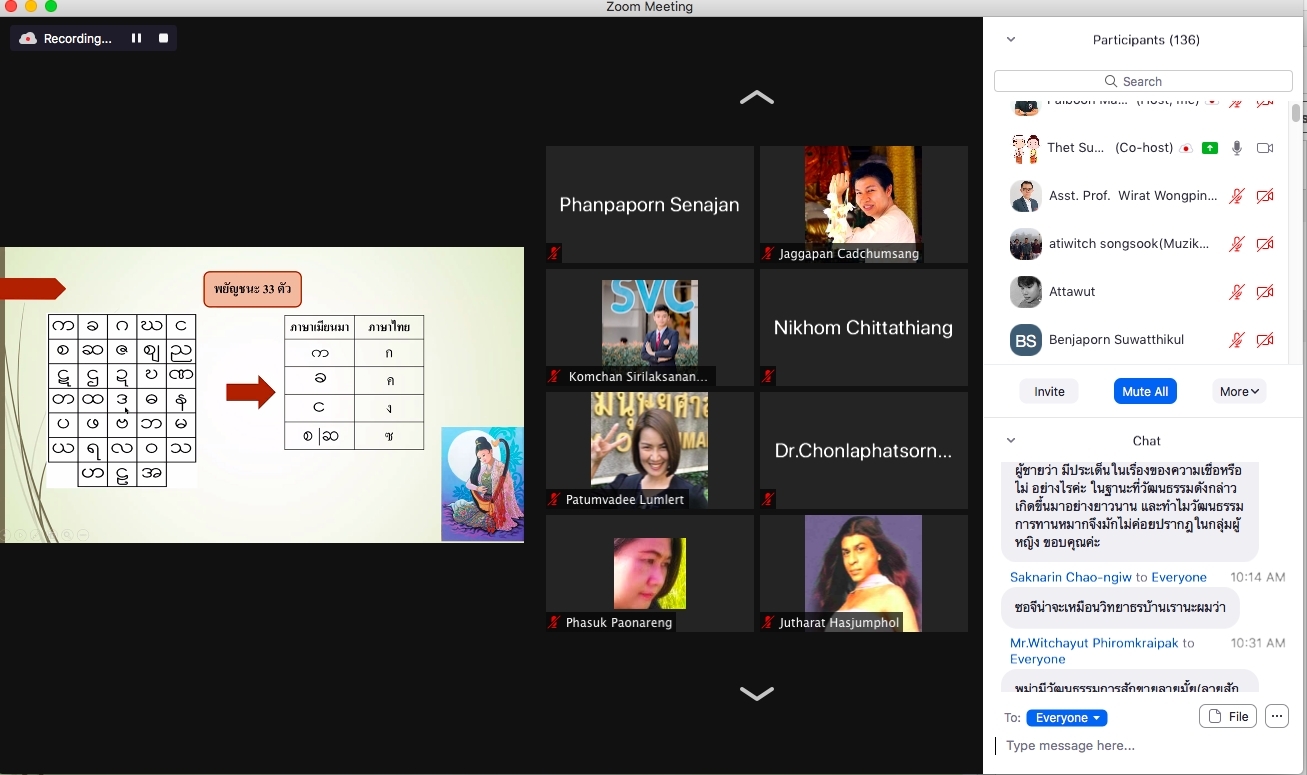Open the participants More dropdown
The width and height of the screenshot is (1307, 775).
coord(1239,391)
